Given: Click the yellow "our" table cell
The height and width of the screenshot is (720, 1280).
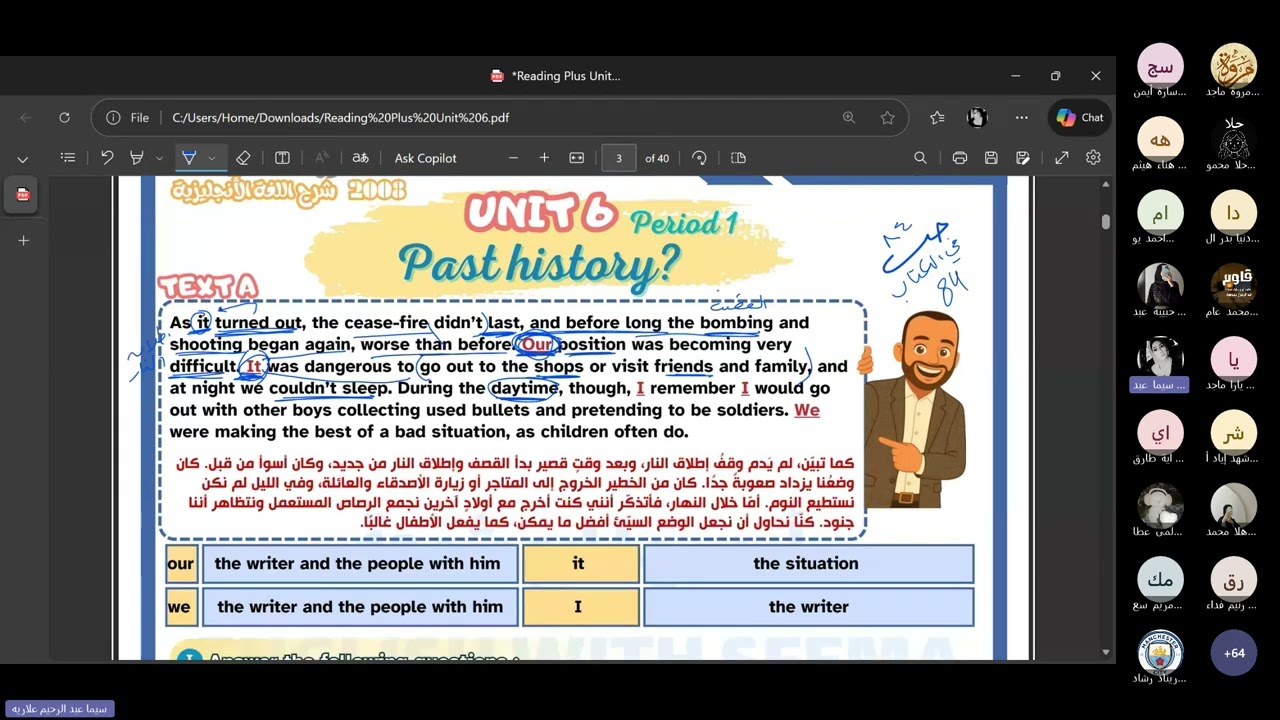Looking at the screenshot, I should [181, 564].
